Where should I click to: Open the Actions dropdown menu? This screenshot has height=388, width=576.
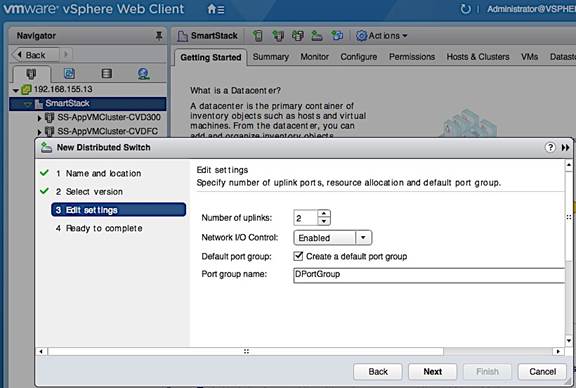pos(388,36)
